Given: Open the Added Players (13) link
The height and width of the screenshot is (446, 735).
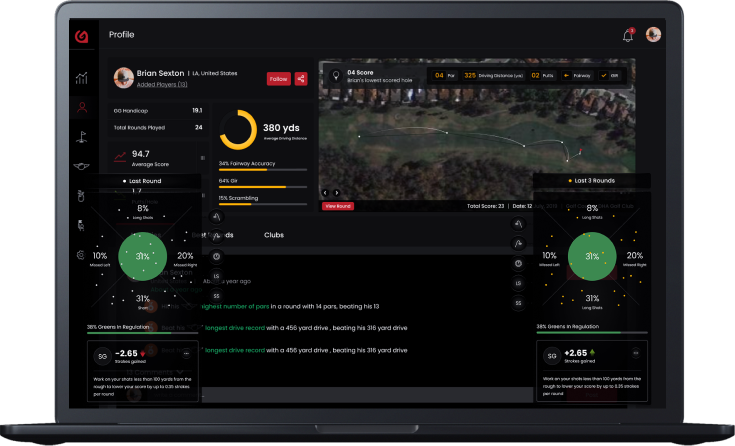Looking at the screenshot, I should [161, 85].
